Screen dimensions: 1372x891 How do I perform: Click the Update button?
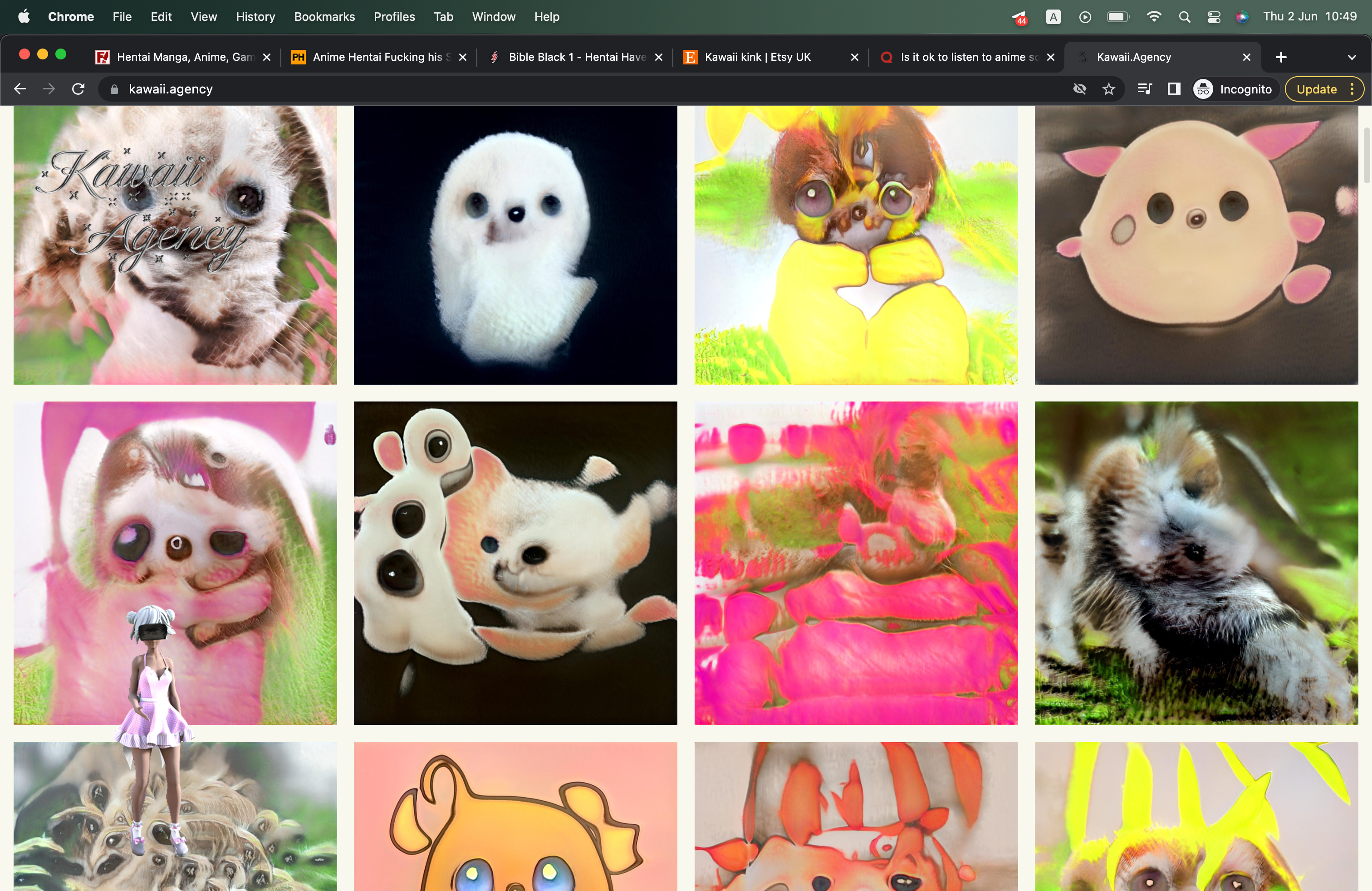pyautogui.click(x=1317, y=89)
